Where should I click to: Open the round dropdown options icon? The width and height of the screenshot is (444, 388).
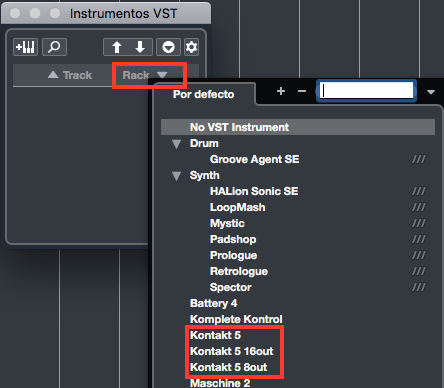[x=168, y=47]
